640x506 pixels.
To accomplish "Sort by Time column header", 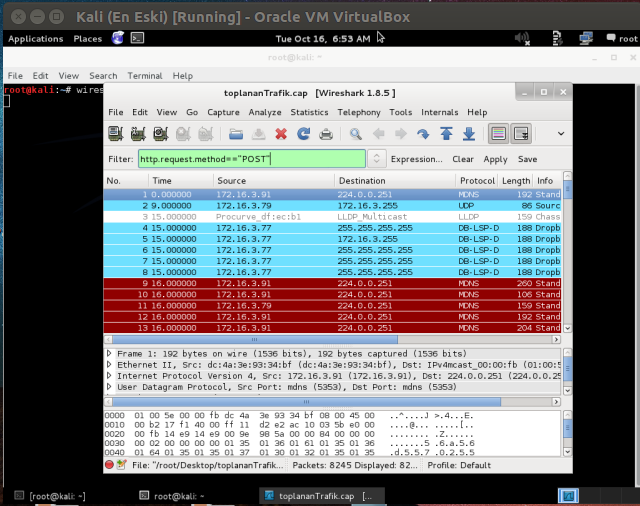I will 181,181.
